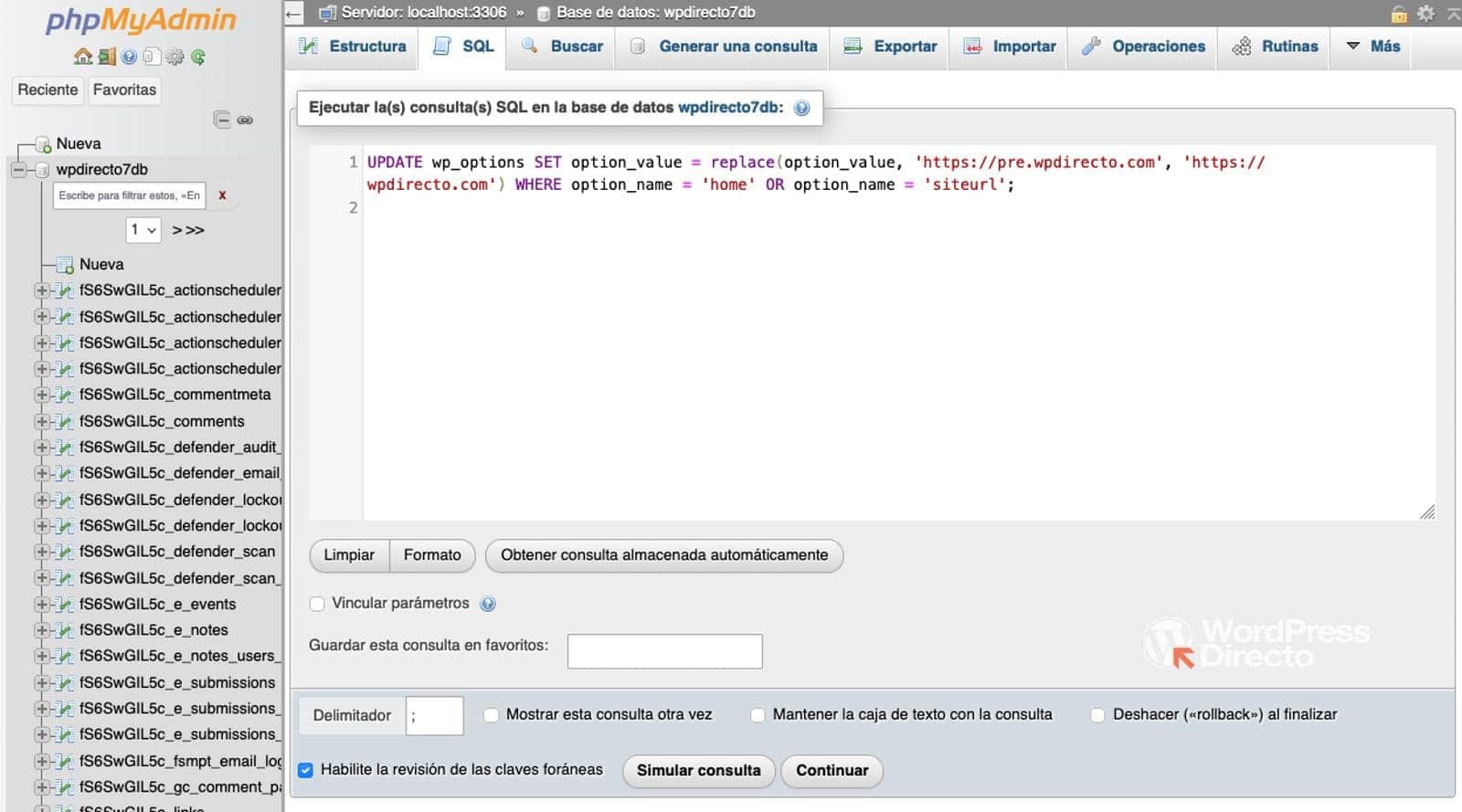Open the documentation help icon in sidebar
This screenshot has height=812, width=1462.
(x=130, y=57)
